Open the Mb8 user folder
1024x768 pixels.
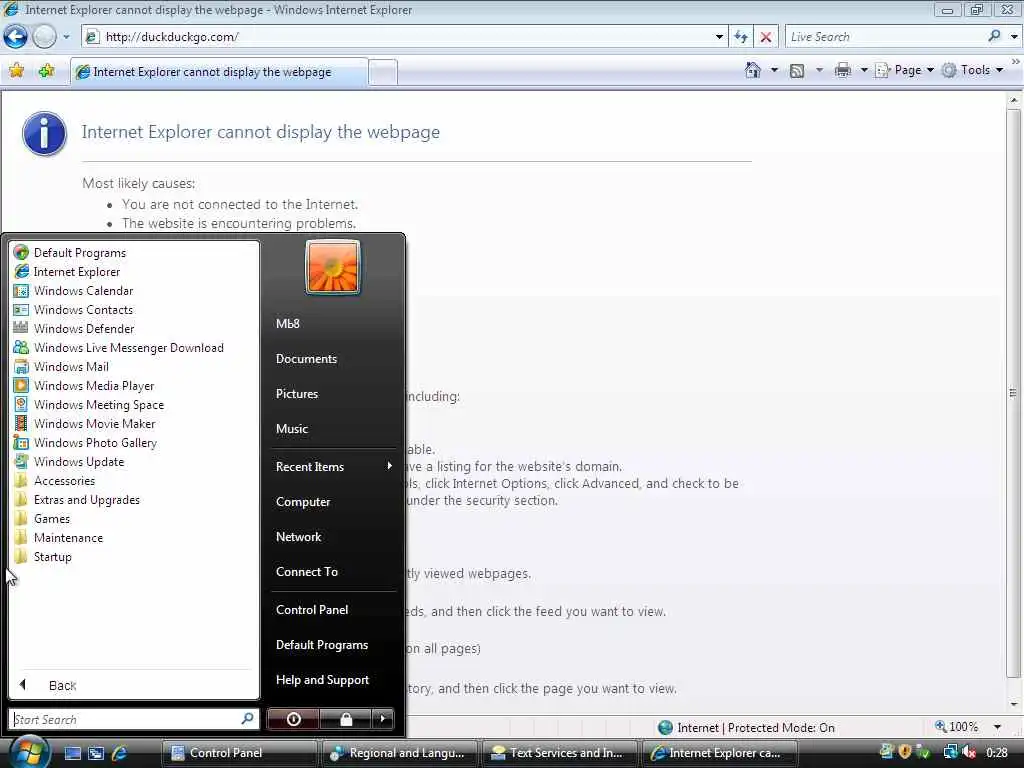coord(333,323)
